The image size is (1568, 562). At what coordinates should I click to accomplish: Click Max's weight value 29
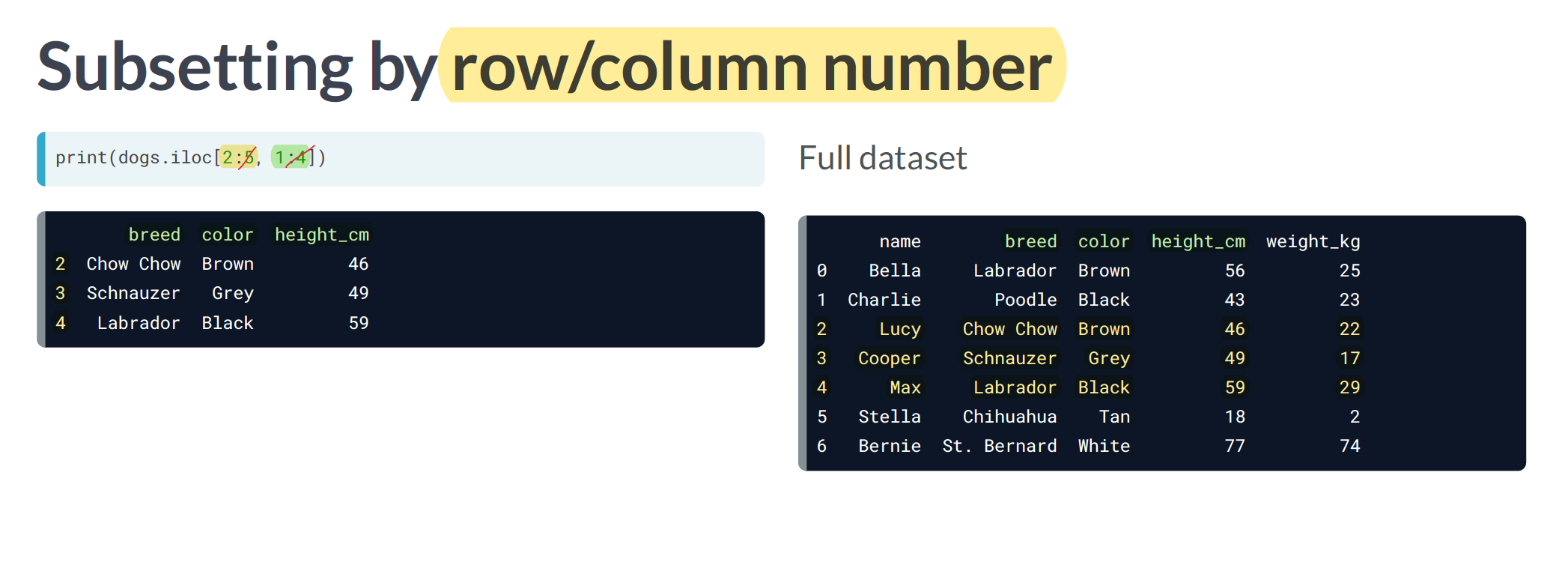click(1350, 387)
